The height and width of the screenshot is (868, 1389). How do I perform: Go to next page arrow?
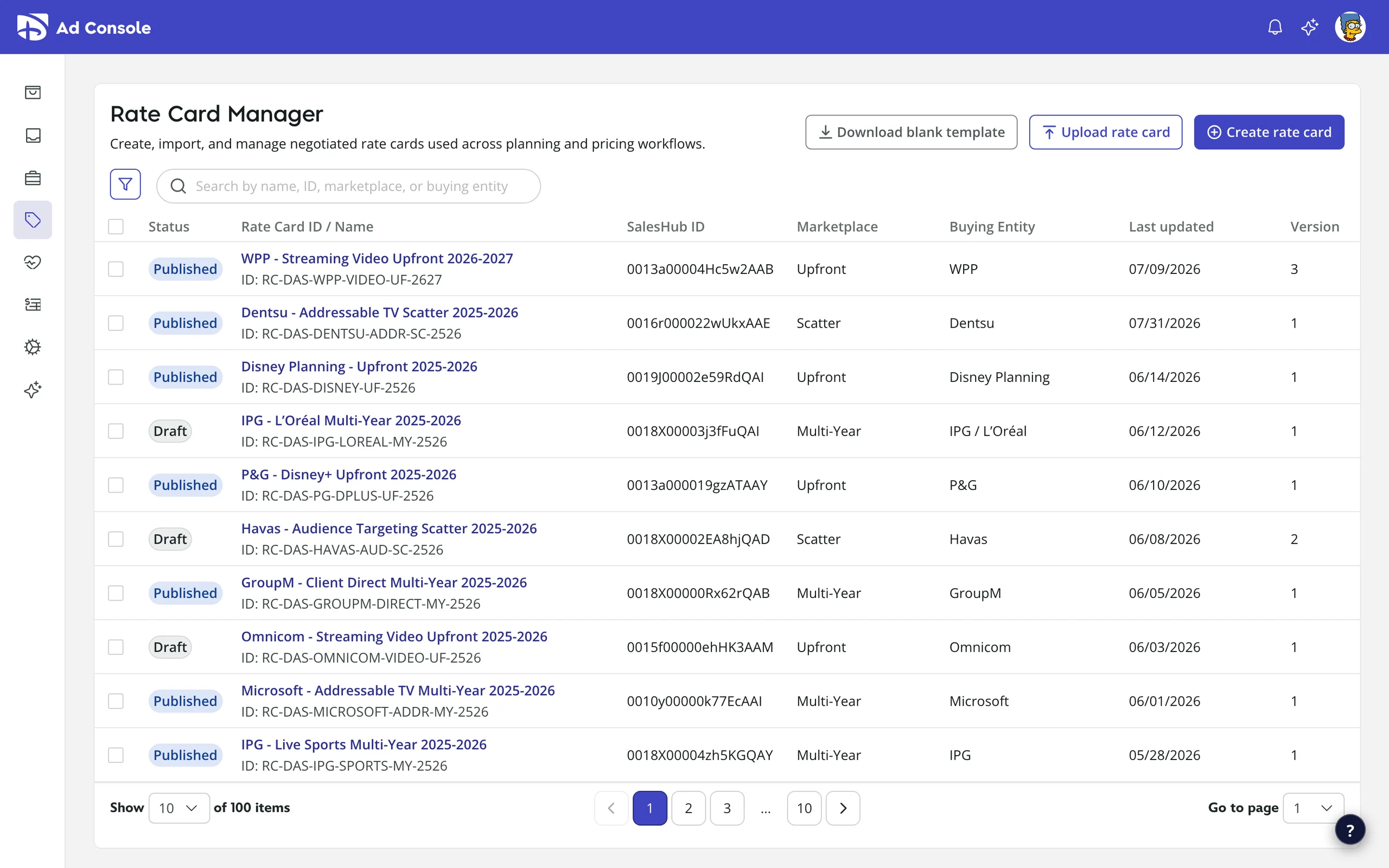click(x=843, y=808)
